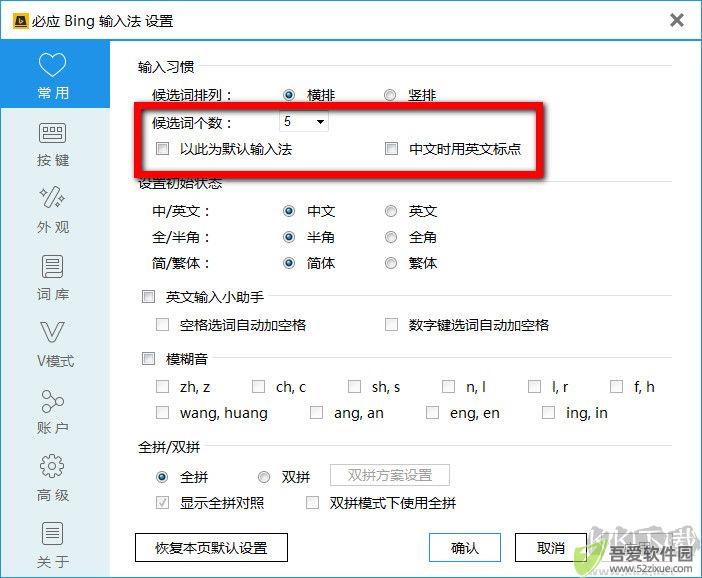Click 双拼方案设置 button
702x578 pixels.
coord(390,475)
